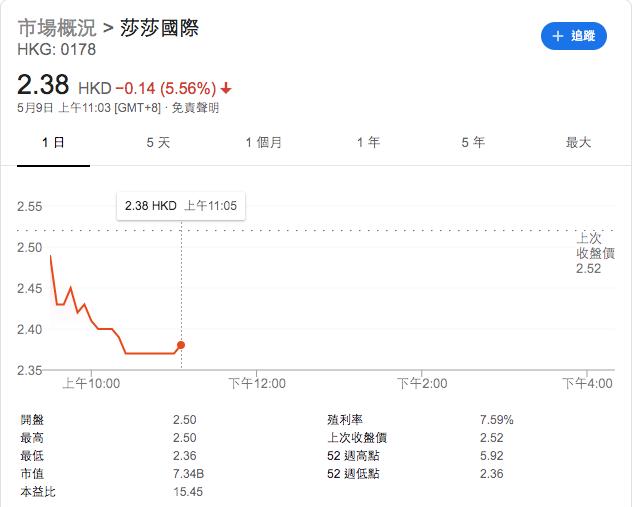The height and width of the screenshot is (507, 635).
Task: Click the 本益比 value 15.45
Action: coord(188,492)
